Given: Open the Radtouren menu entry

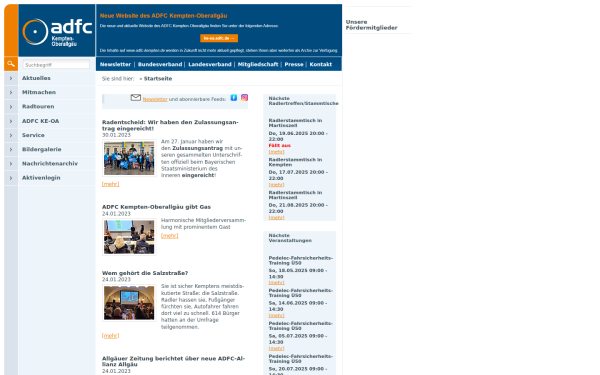Looking at the screenshot, I should point(38,106).
